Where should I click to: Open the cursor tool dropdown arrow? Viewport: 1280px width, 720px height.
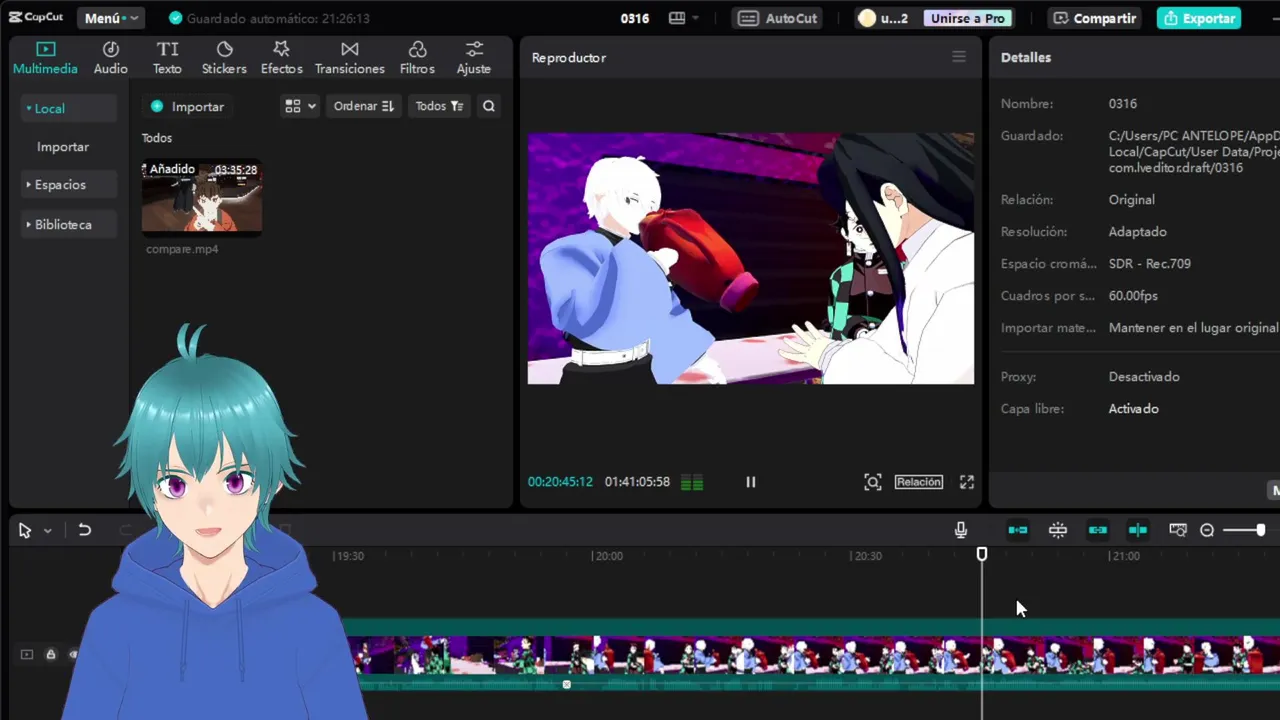tap(47, 531)
